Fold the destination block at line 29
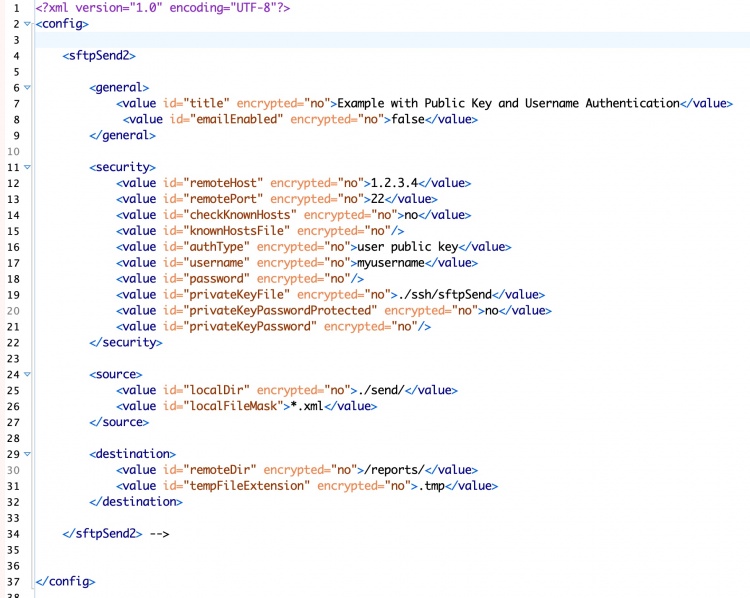 28,455
